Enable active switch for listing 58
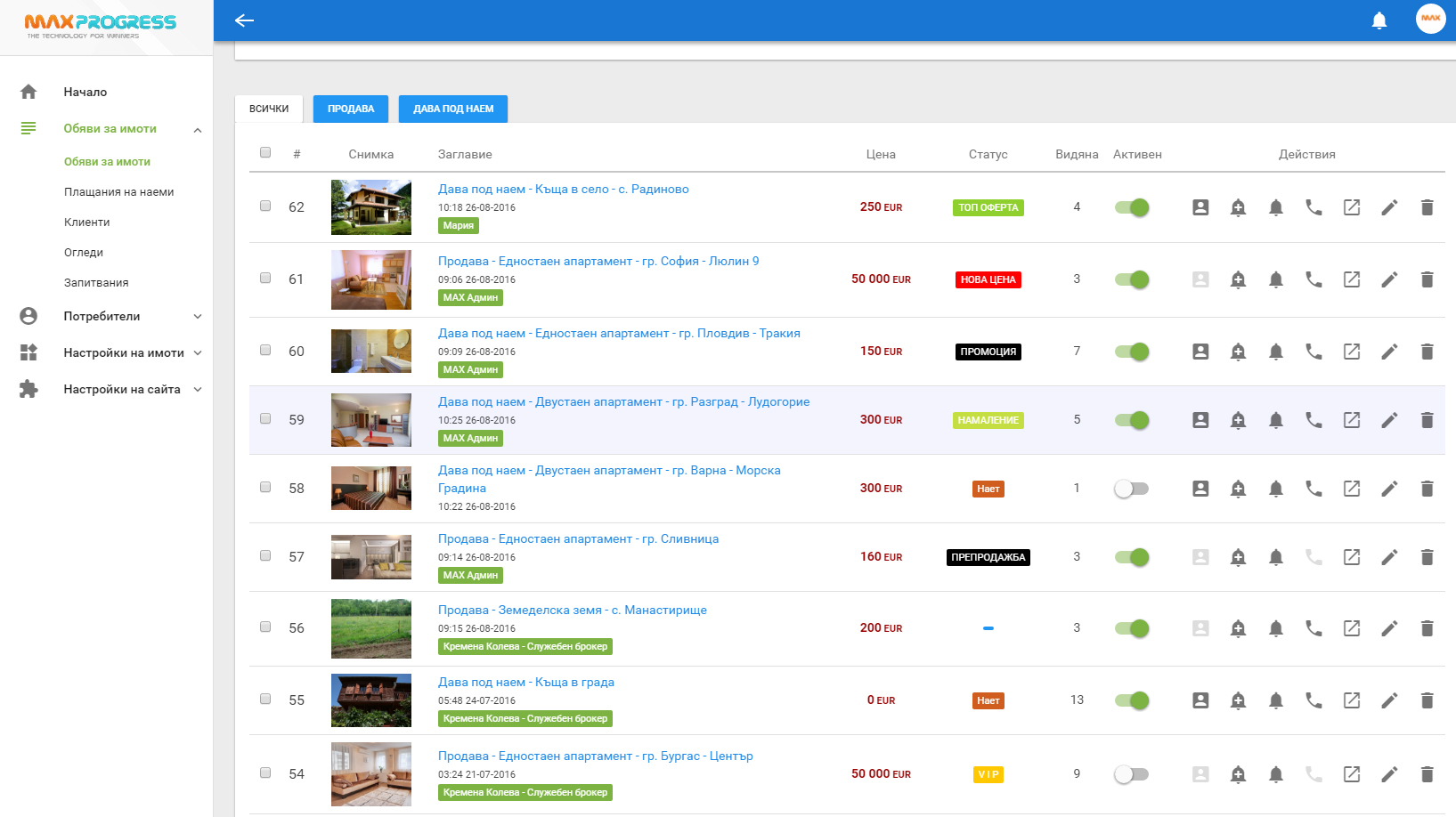This screenshot has height=817, width=1456. (x=1132, y=489)
